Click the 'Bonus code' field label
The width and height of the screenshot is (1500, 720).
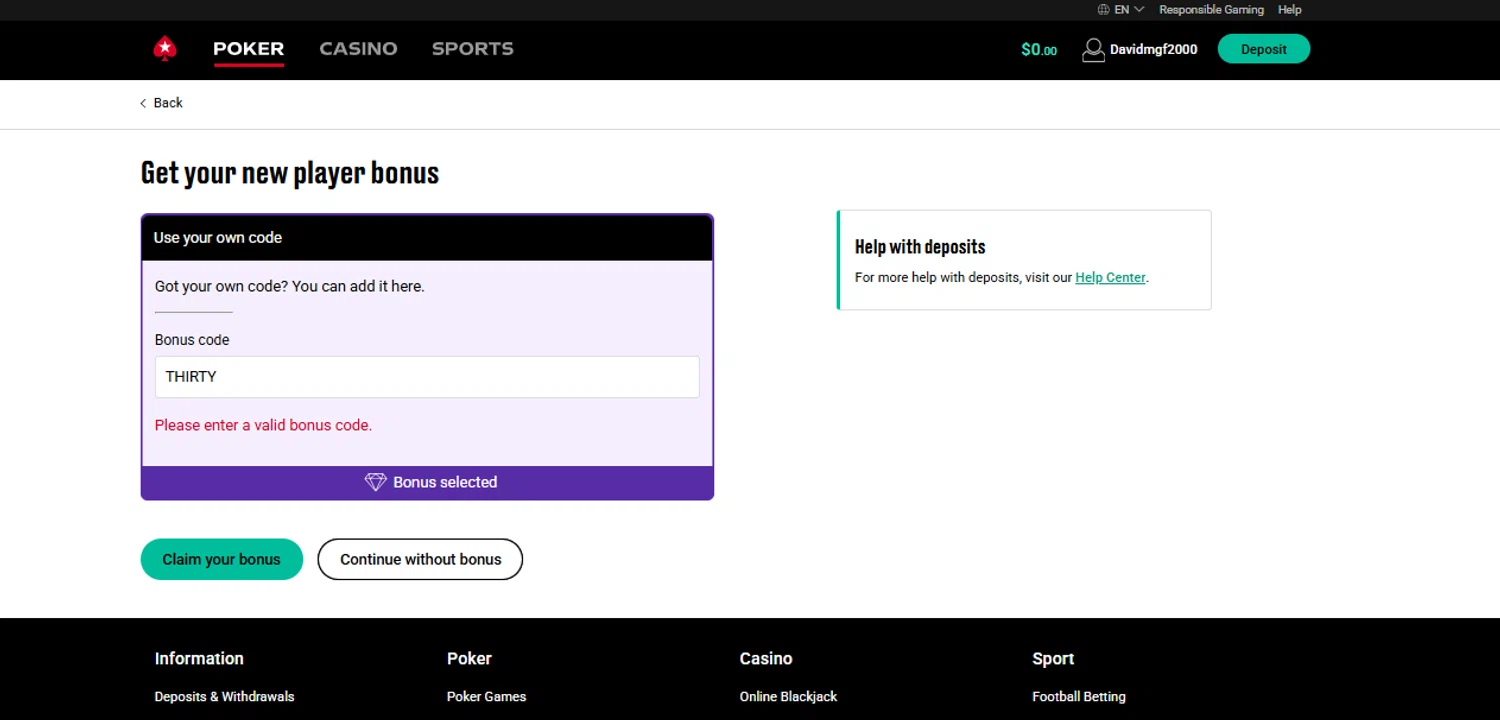pos(192,340)
